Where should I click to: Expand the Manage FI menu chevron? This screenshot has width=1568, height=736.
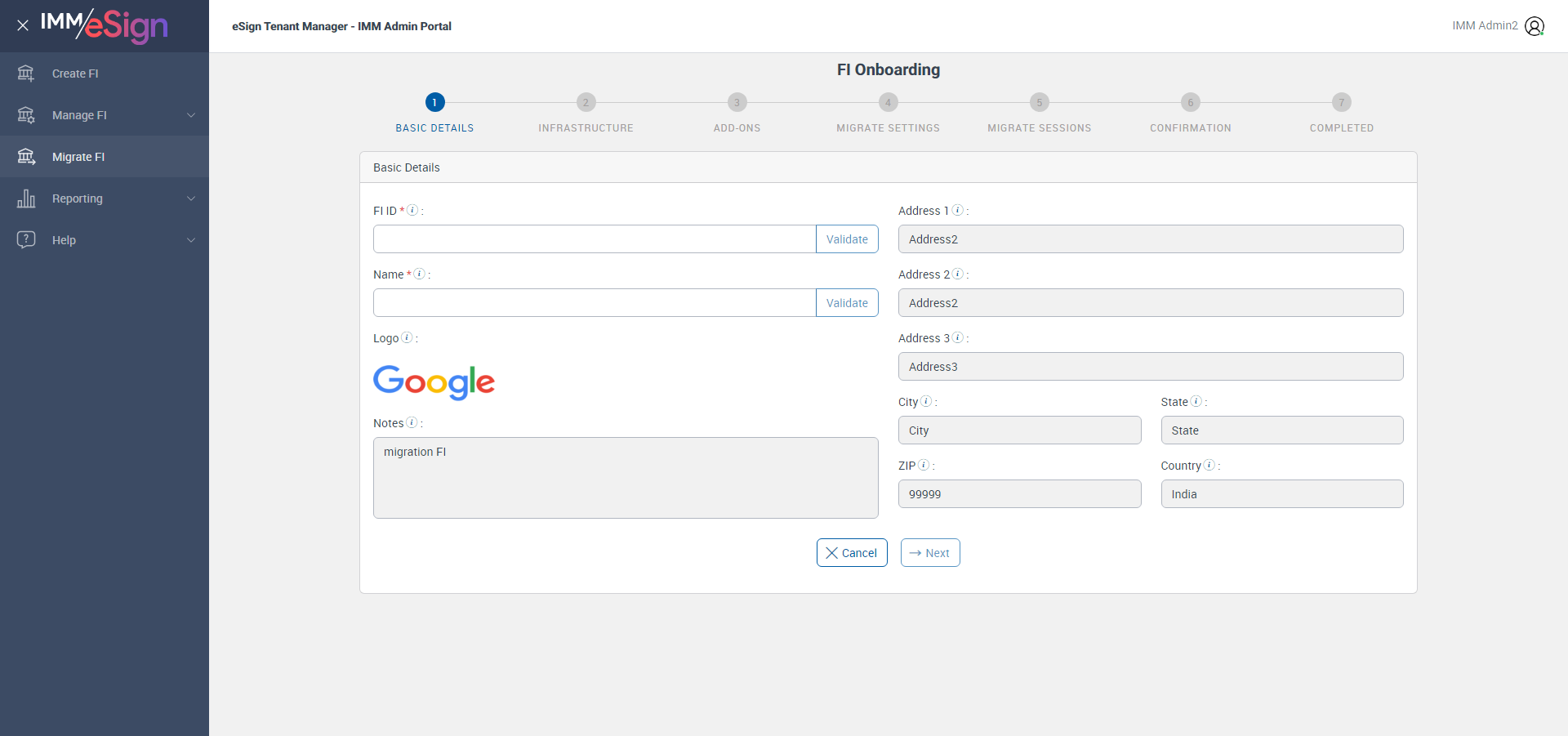point(191,115)
